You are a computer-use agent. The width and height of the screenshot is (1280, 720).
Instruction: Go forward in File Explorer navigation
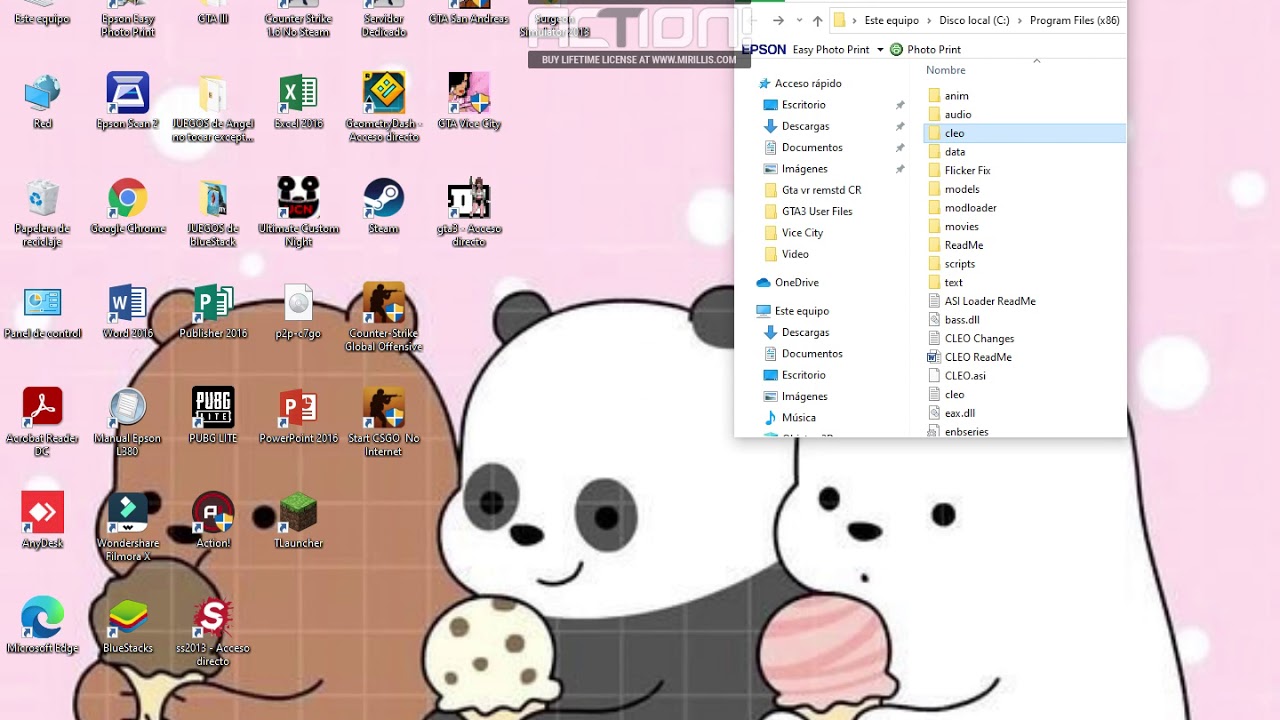[x=778, y=20]
